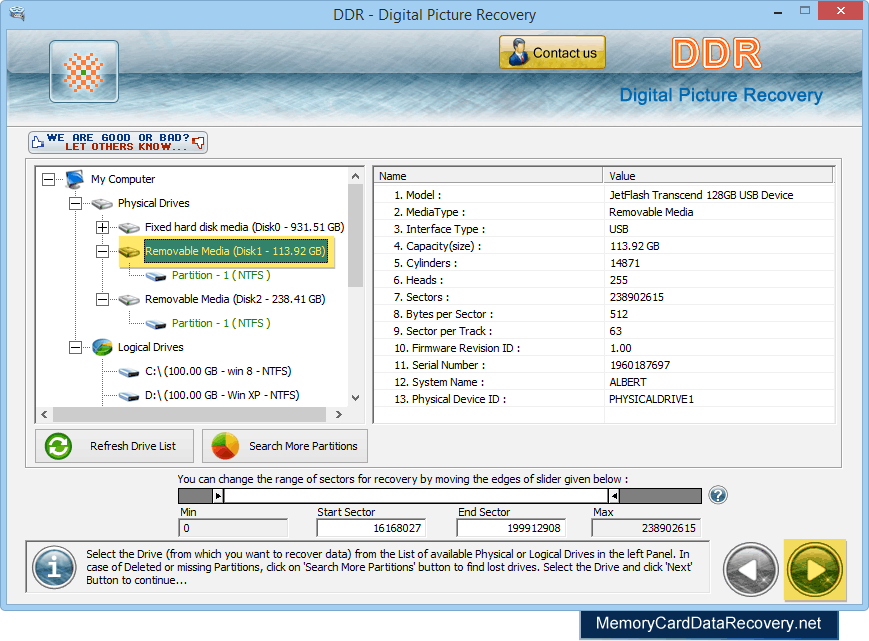Collapse the Physical Drives node
The image size is (869, 641).
click(75, 203)
